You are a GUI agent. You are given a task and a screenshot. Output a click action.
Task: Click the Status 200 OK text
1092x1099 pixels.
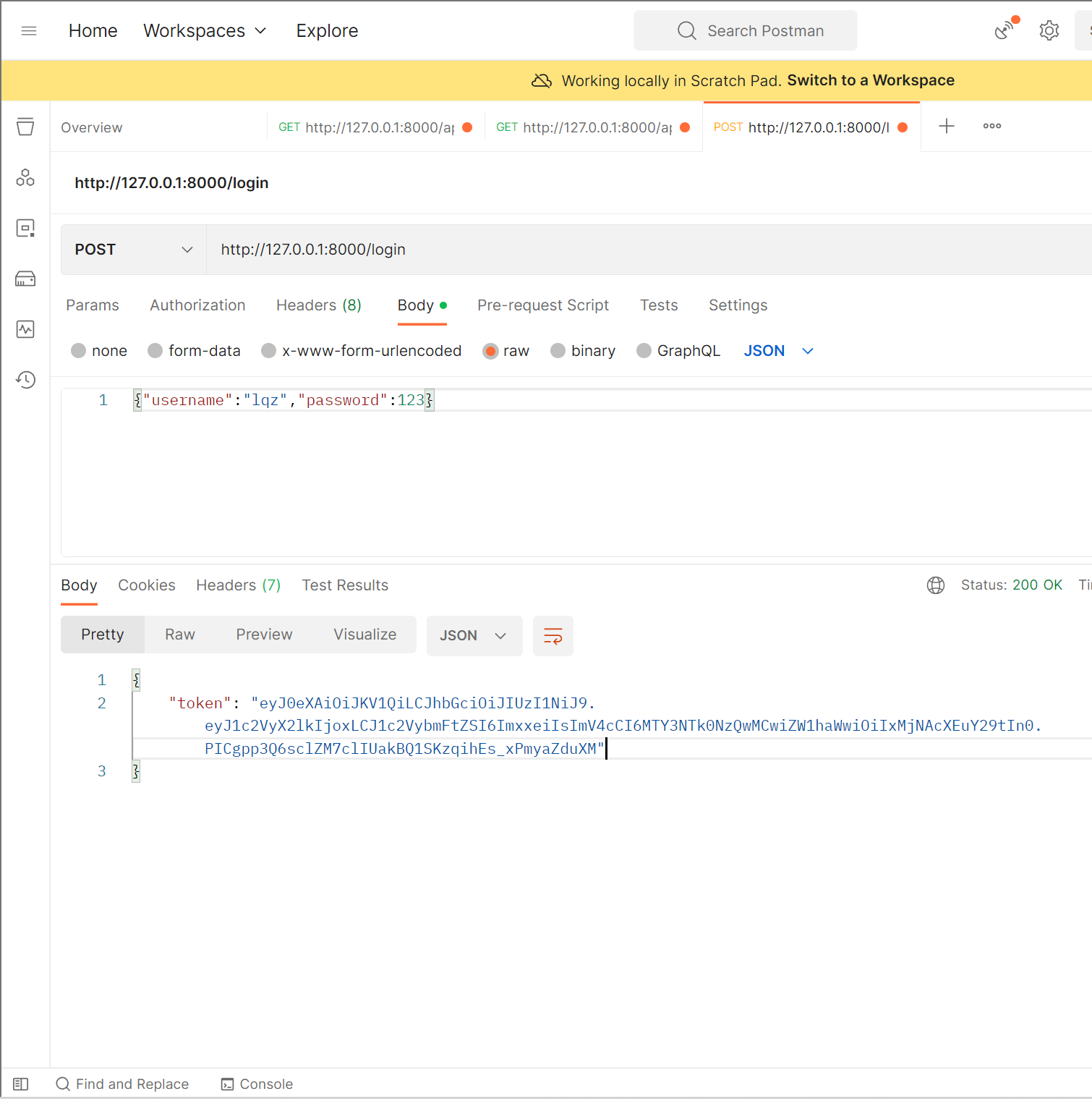pyautogui.click(x=1012, y=585)
